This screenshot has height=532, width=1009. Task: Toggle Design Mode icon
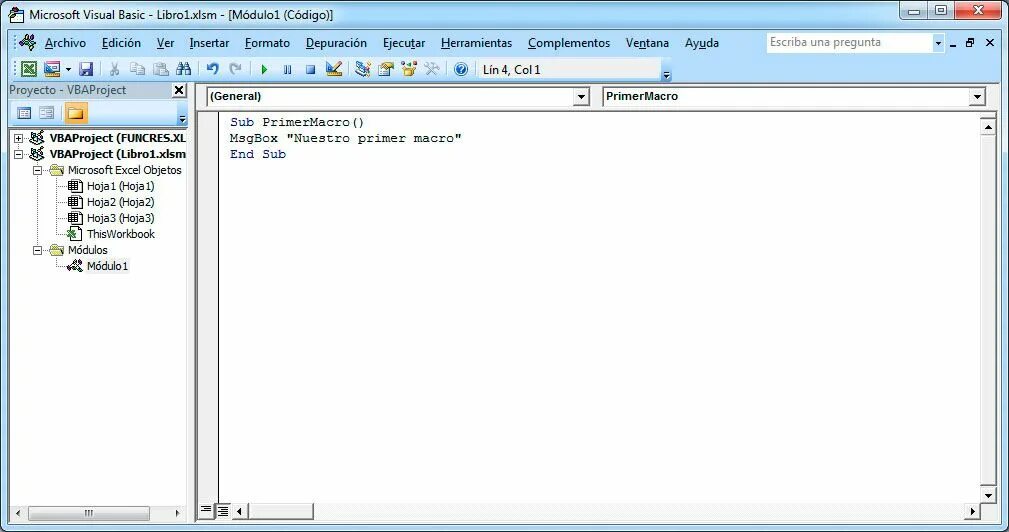[333, 69]
